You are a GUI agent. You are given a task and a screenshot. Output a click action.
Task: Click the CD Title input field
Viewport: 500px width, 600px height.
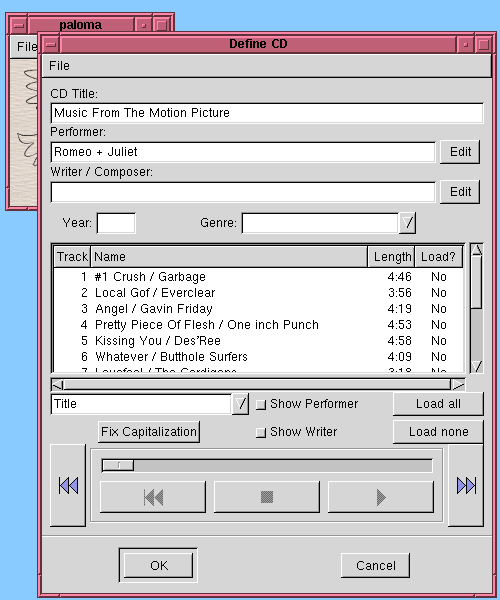coord(267,113)
